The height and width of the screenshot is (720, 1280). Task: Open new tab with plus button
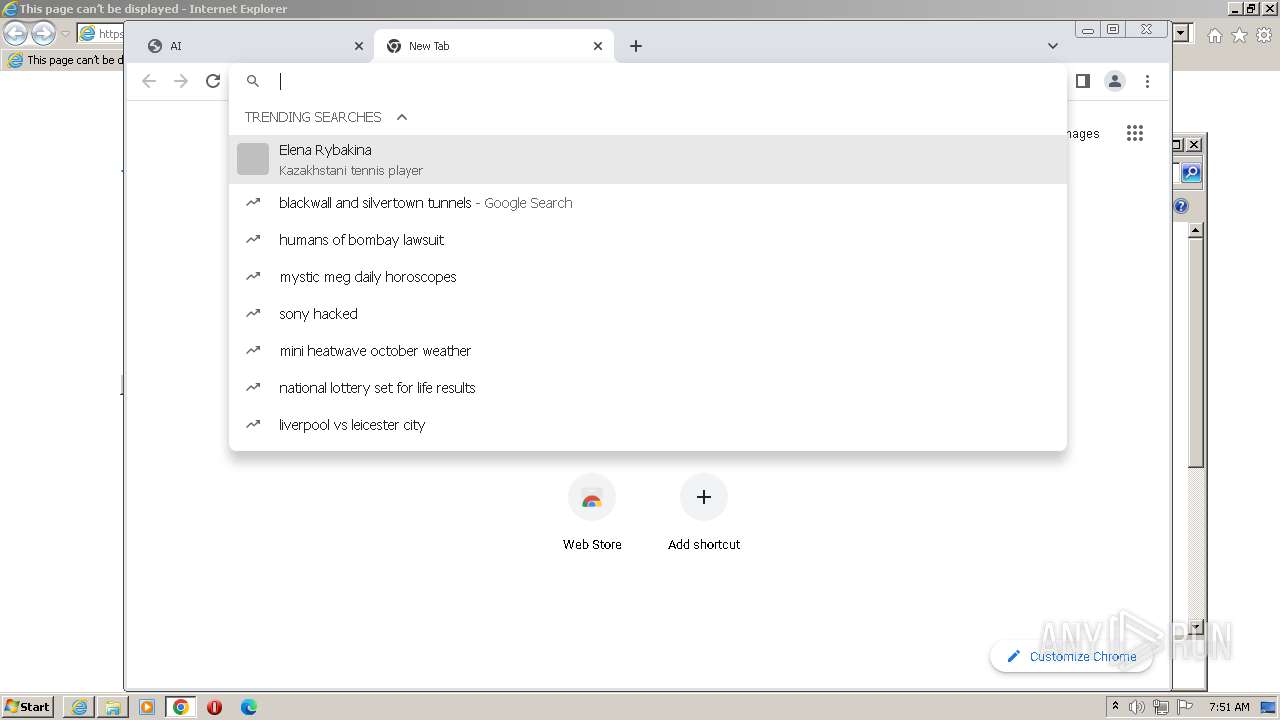click(636, 46)
